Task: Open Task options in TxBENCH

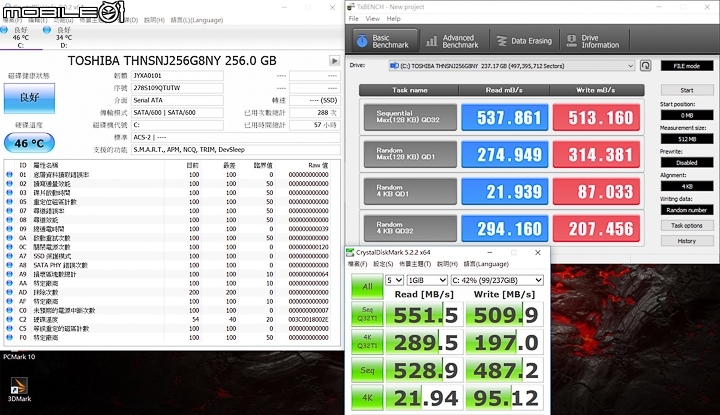Action: tap(687, 225)
